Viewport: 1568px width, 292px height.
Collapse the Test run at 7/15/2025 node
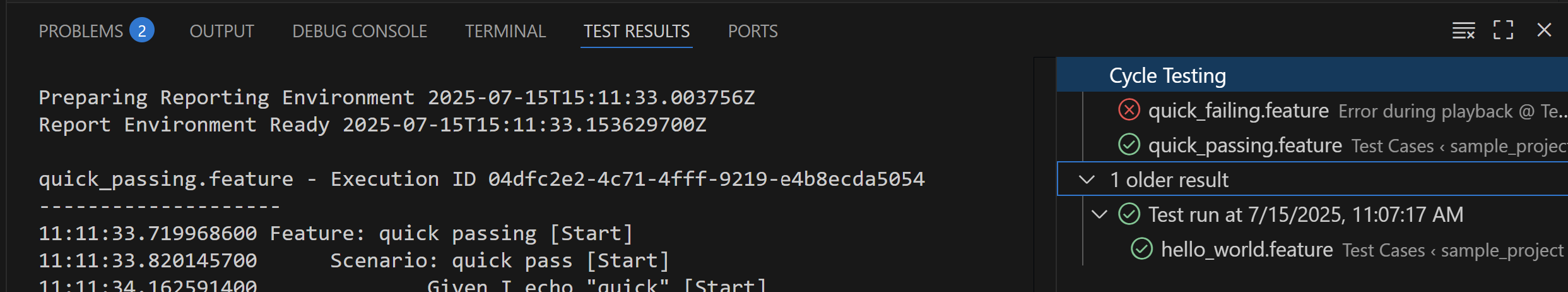pos(1099,214)
